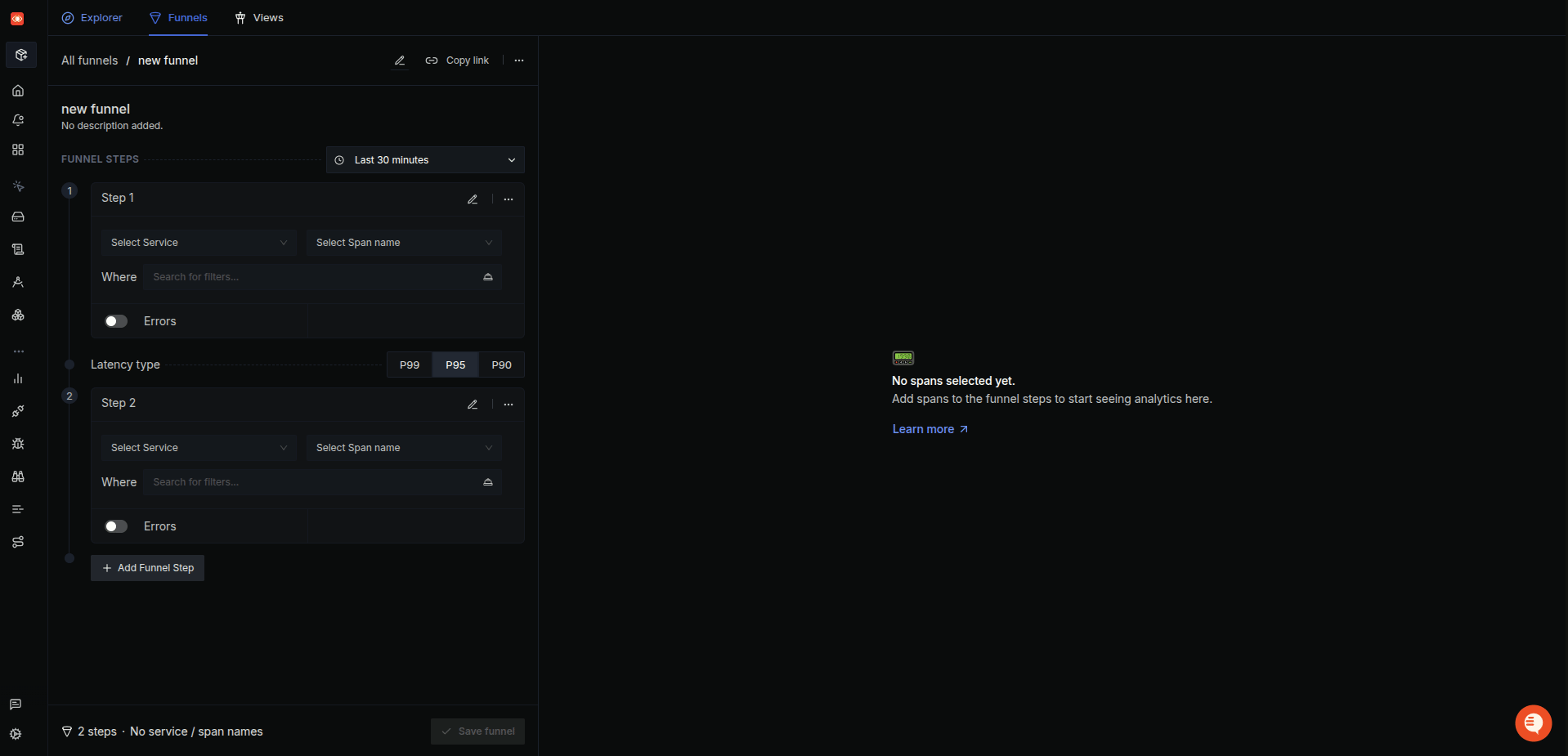Click the cursor-click sidebar icon
Screen dimensions: 1568x756
(x=18, y=186)
